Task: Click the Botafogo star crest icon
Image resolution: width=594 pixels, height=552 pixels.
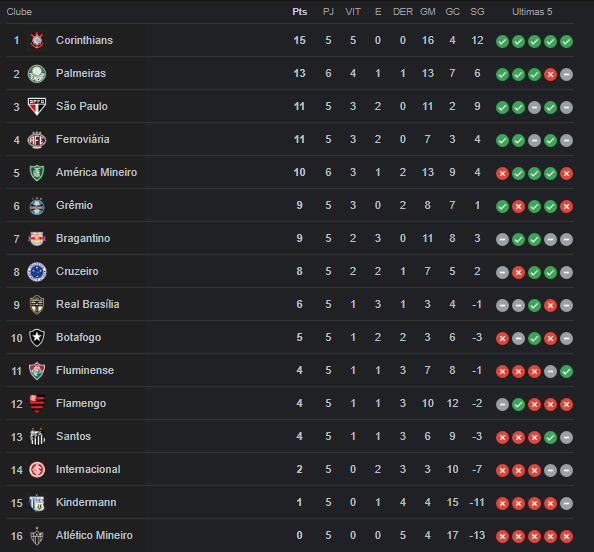Action: [37, 338]
